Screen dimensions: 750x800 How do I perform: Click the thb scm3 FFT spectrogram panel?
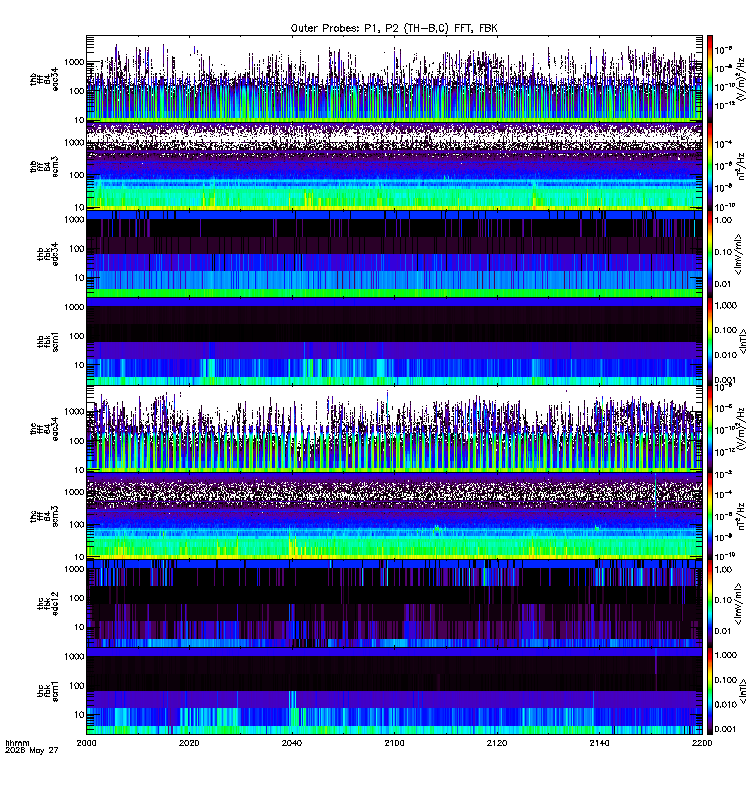coord(394,167)
